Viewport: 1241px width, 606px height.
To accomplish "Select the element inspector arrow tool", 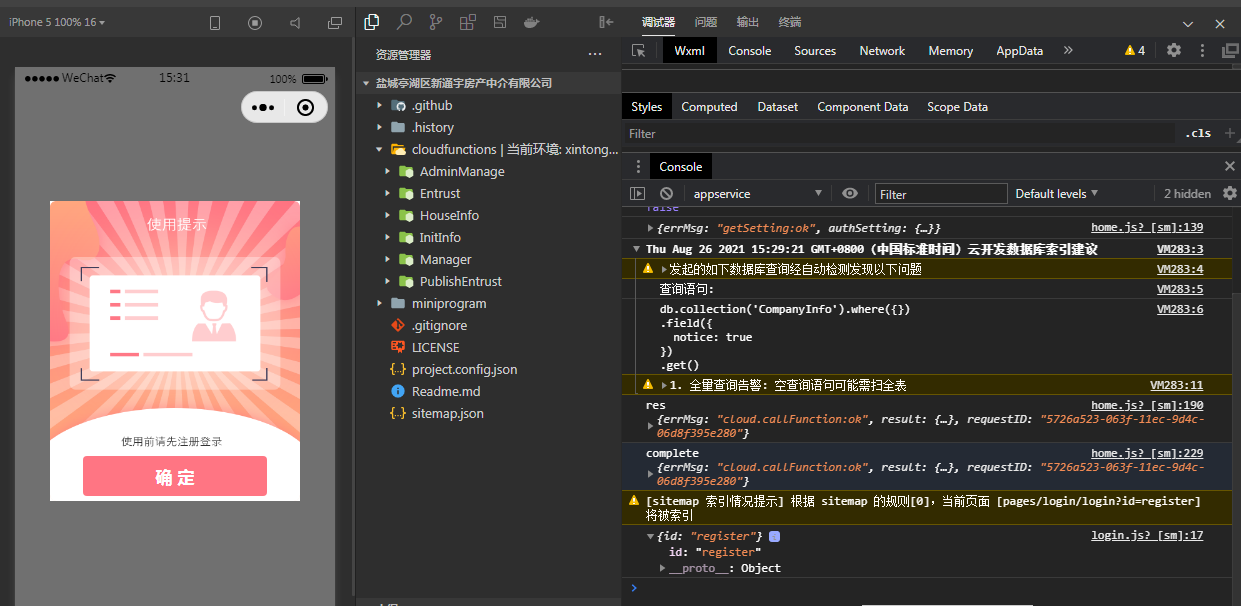I will (x=639, y=50).
